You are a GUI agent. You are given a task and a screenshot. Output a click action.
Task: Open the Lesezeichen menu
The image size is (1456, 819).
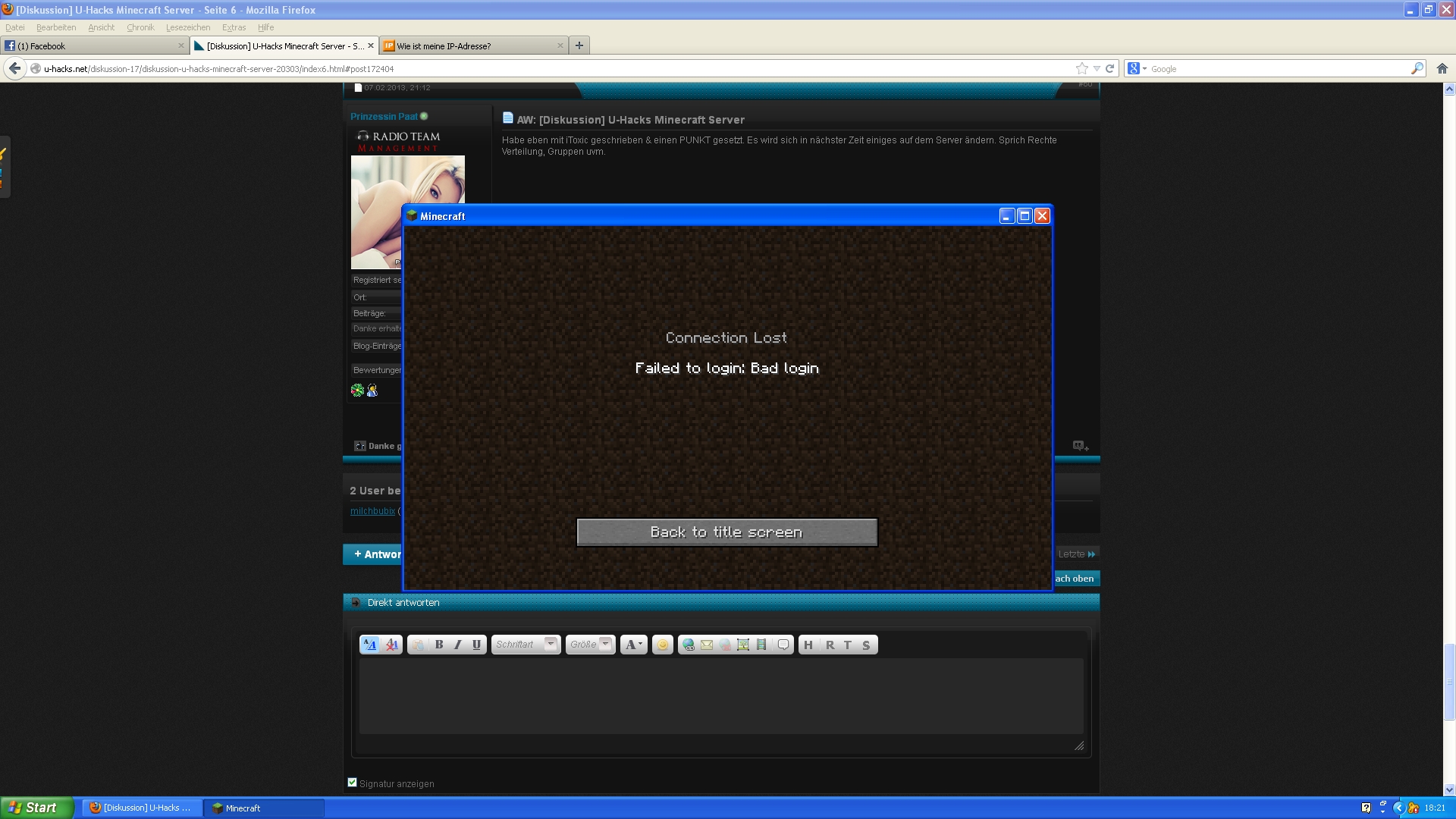click(188, 27)
